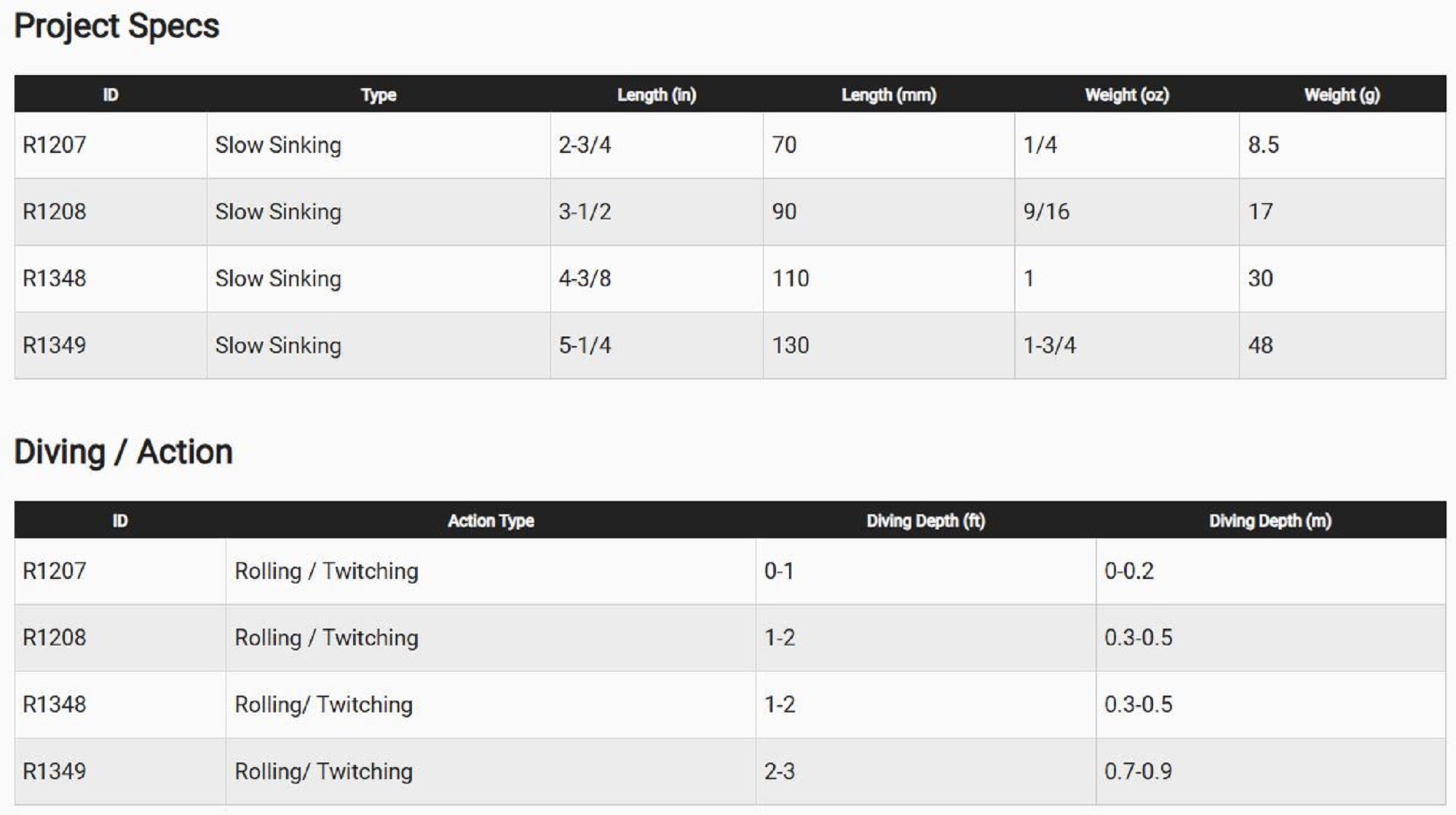Click the 48 gram weight cell
The image size is (1456, 815).
pos(1260,345)
